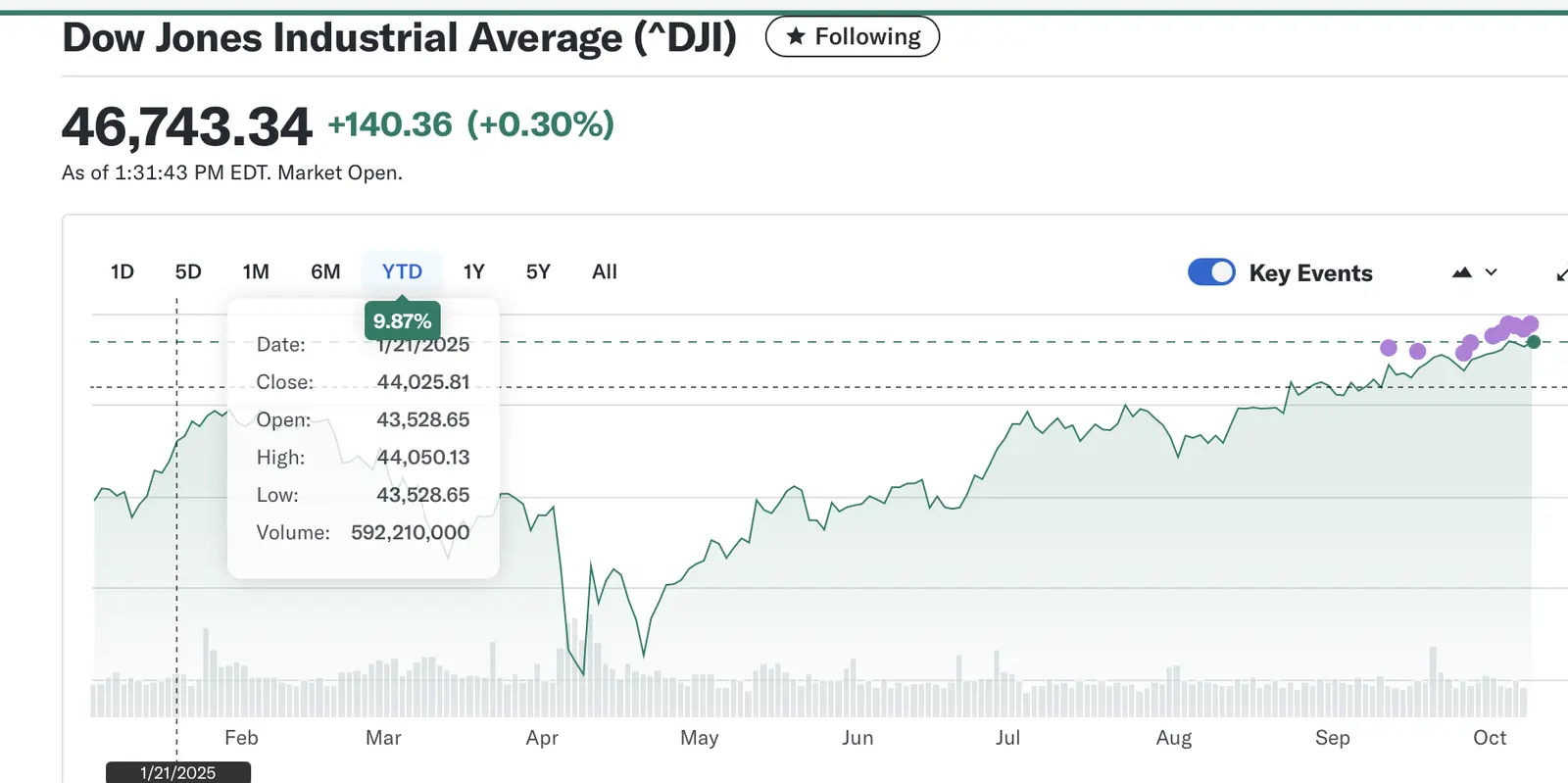This screenshot has width=1568, height=783.
Task: Click the full-screen expand arrow icon
Action: point(1560,274)
